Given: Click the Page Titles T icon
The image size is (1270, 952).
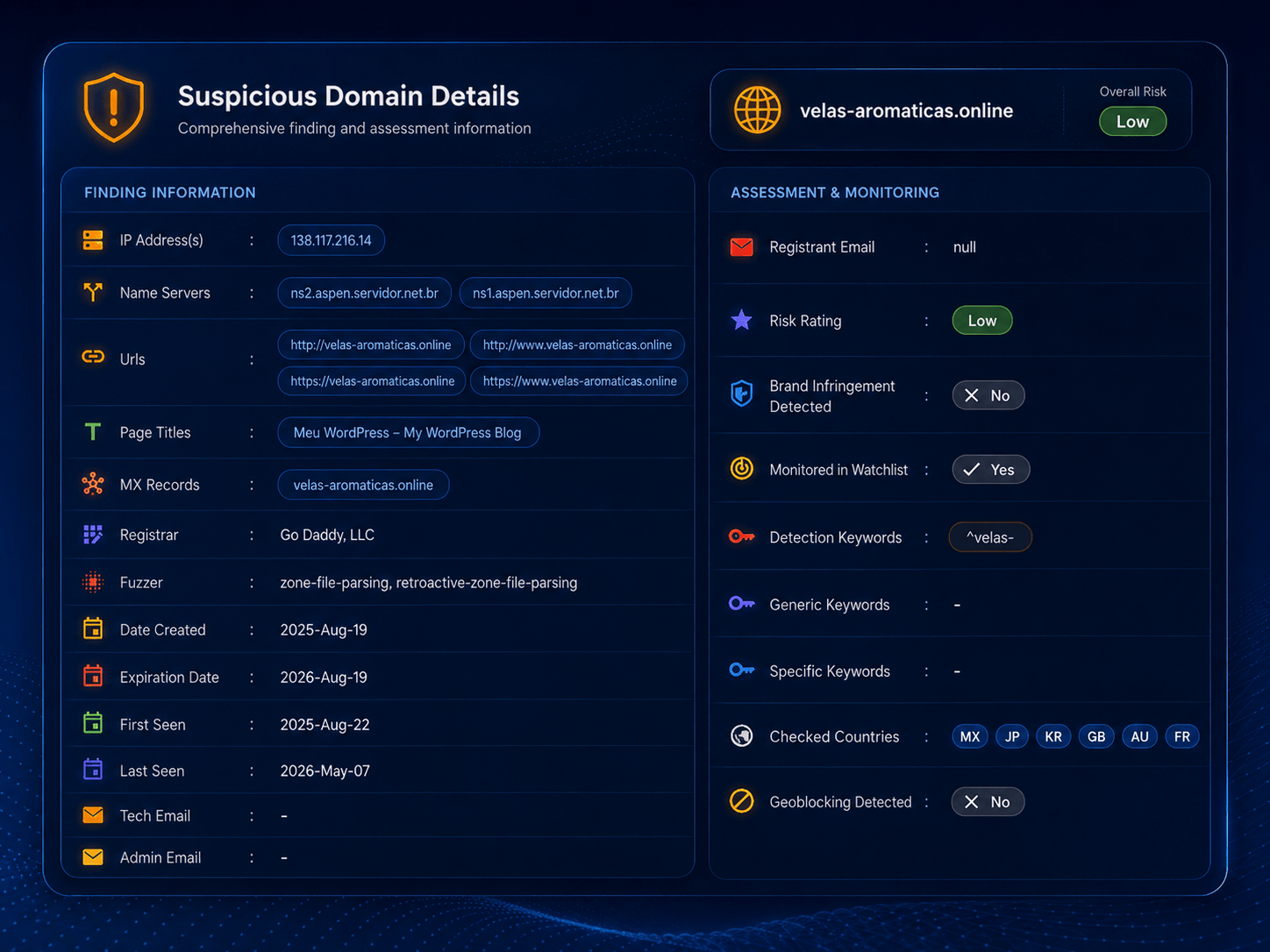Looking at the screenshot, I should (x=93, y=431).
